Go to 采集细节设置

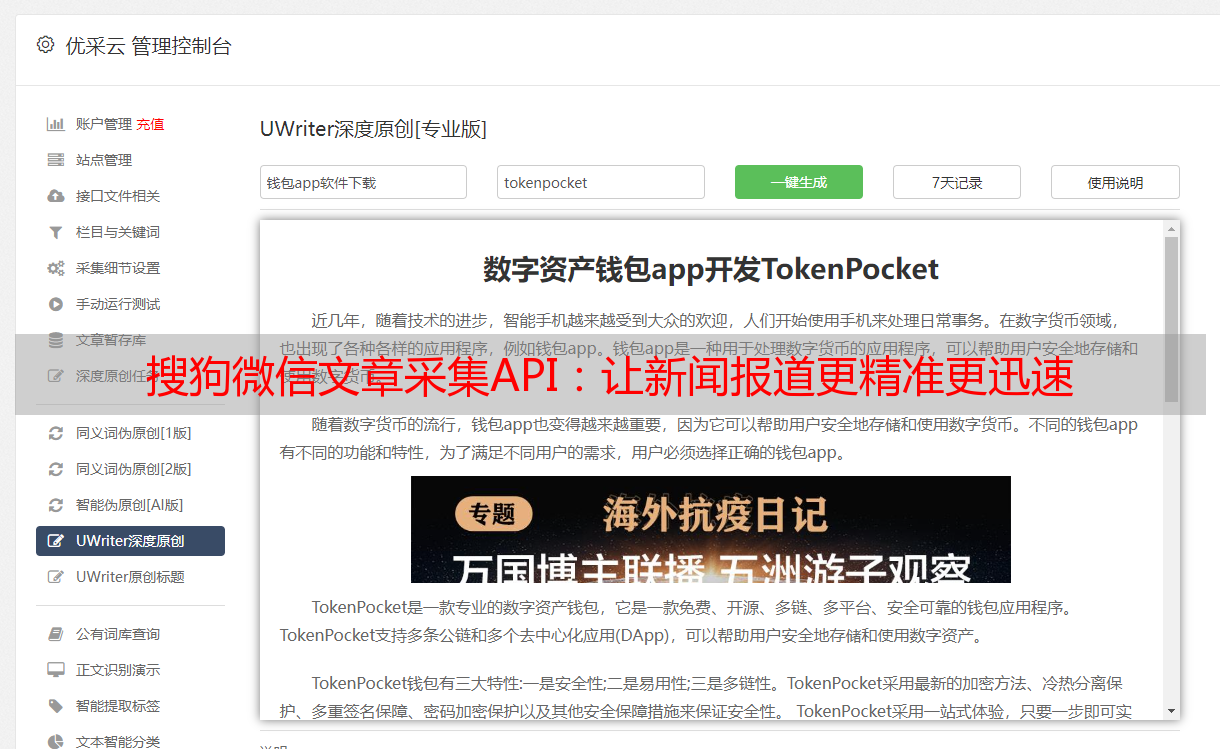coord(118,268)
